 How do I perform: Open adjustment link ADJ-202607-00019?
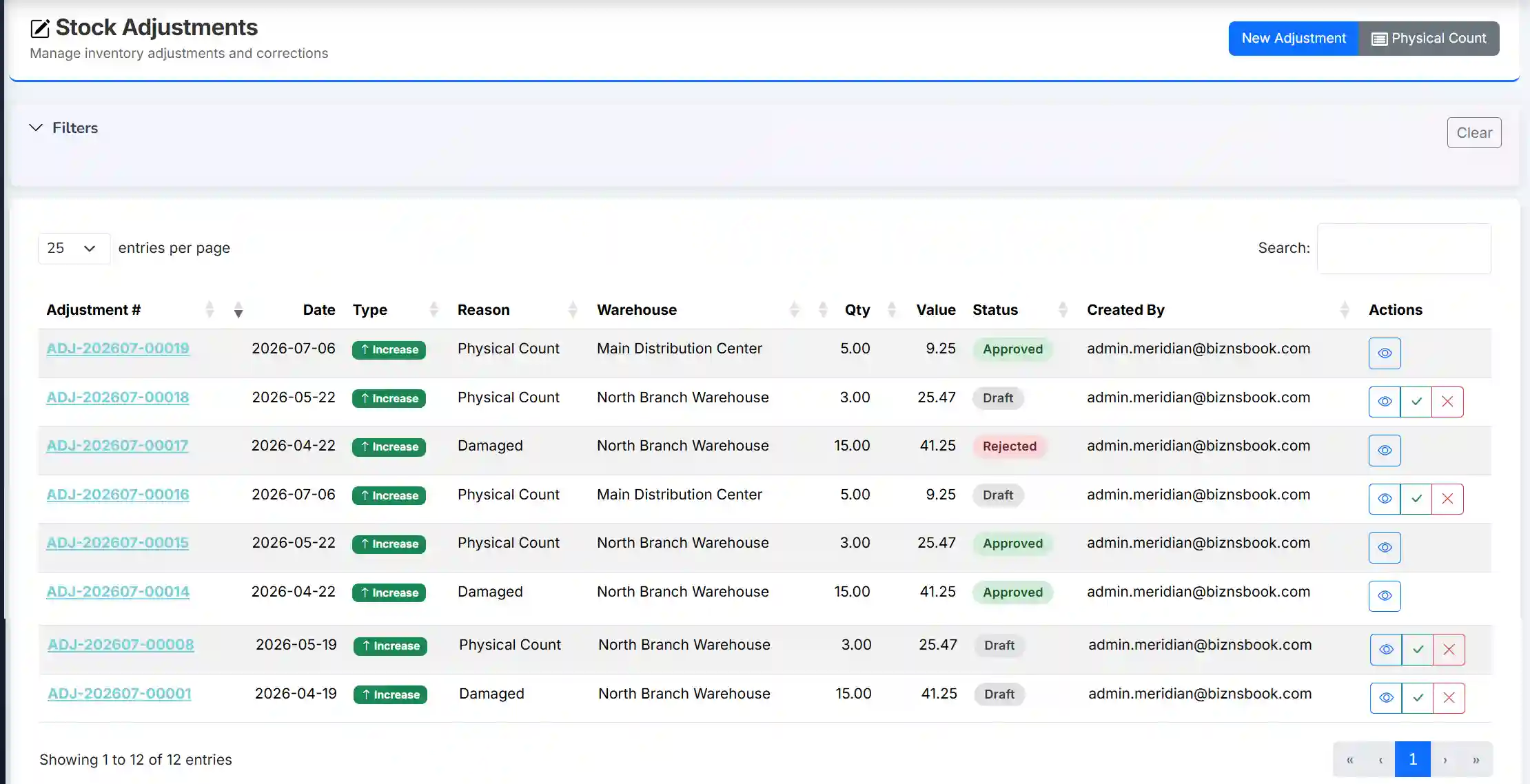[x=118, y=349]
